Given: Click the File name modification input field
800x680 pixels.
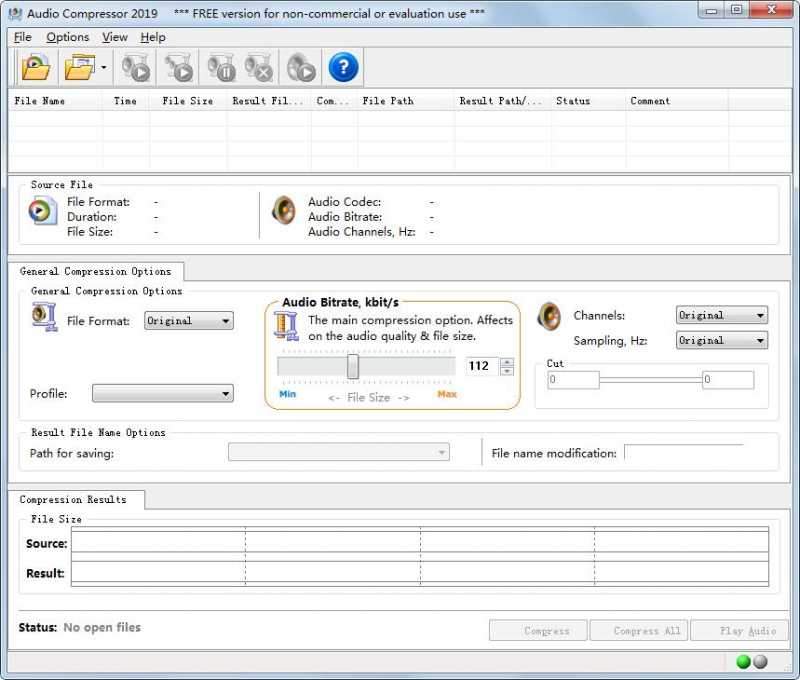Looking at the screenshot, I should point(684,453).
